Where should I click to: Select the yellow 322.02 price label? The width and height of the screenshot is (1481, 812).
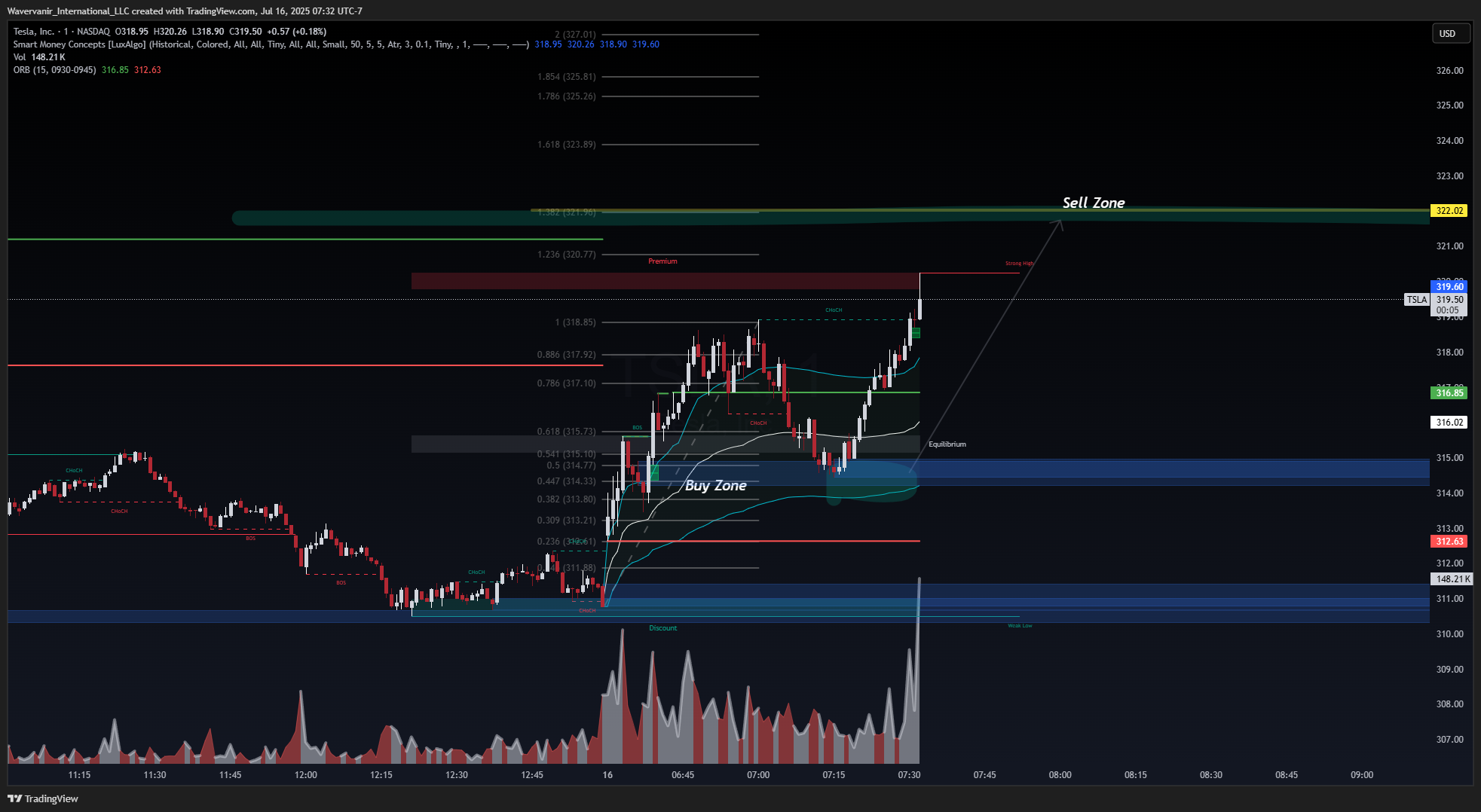1449,211
